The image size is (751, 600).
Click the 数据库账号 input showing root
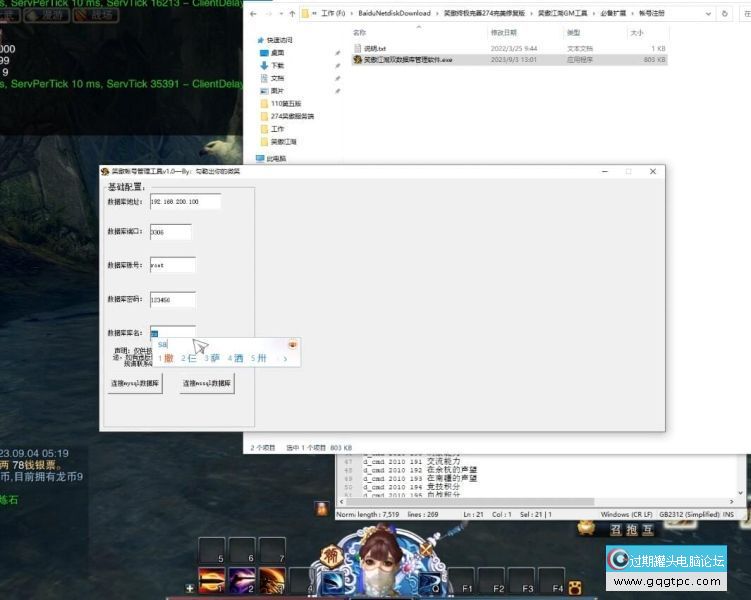173,265
